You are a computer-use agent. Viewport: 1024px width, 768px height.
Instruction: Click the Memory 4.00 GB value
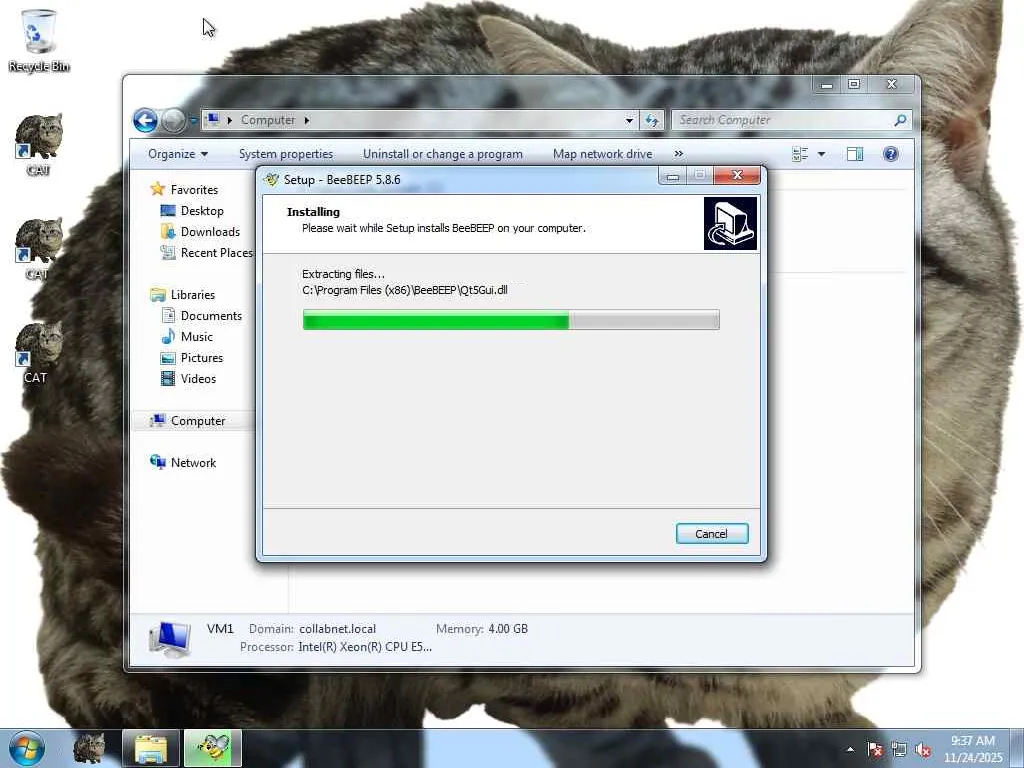[508, 629]
